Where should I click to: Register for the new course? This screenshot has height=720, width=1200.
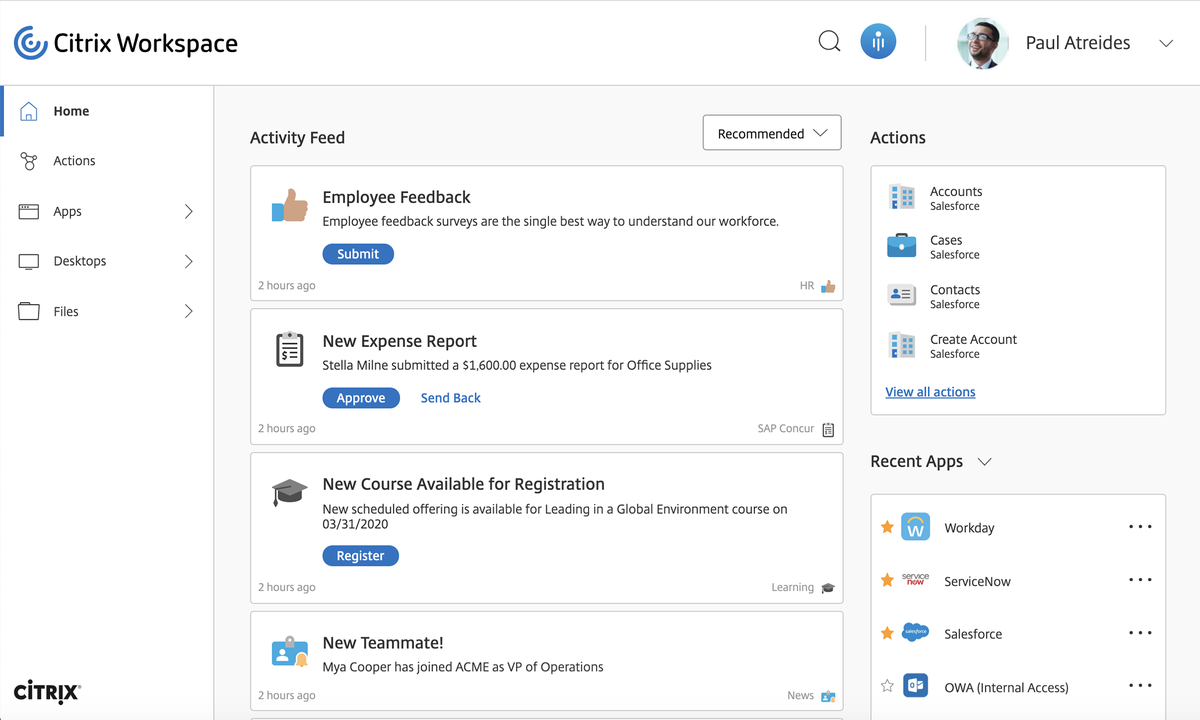(x=361, y=556)
